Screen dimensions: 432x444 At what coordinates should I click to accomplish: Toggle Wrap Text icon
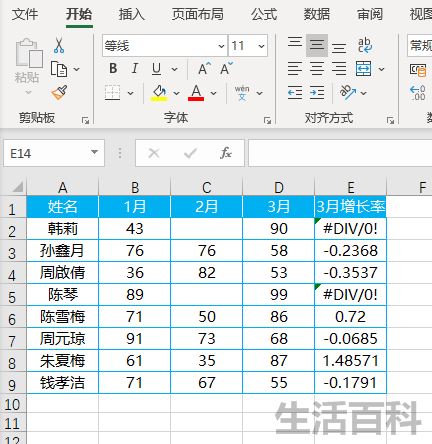[x=364, y=45]
